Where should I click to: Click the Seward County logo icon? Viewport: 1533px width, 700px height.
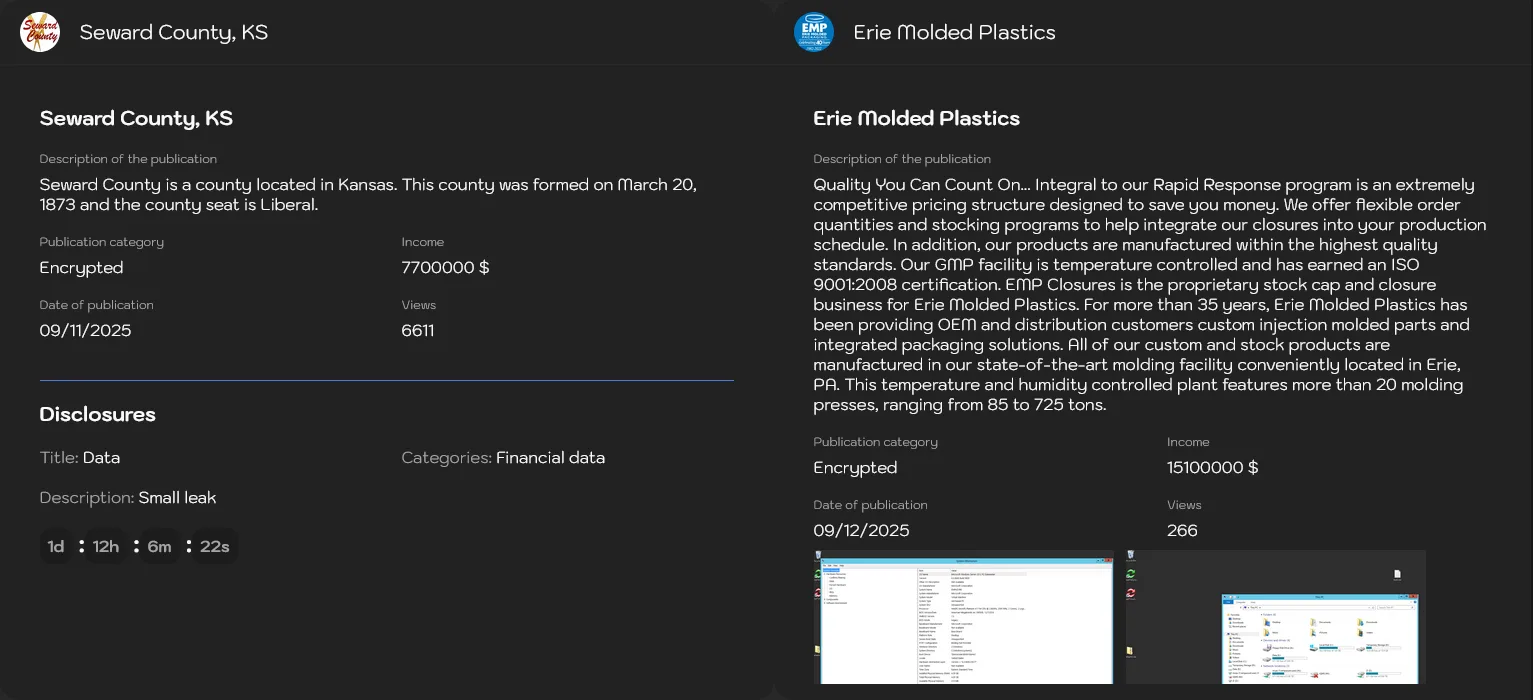tap(39, 31)
